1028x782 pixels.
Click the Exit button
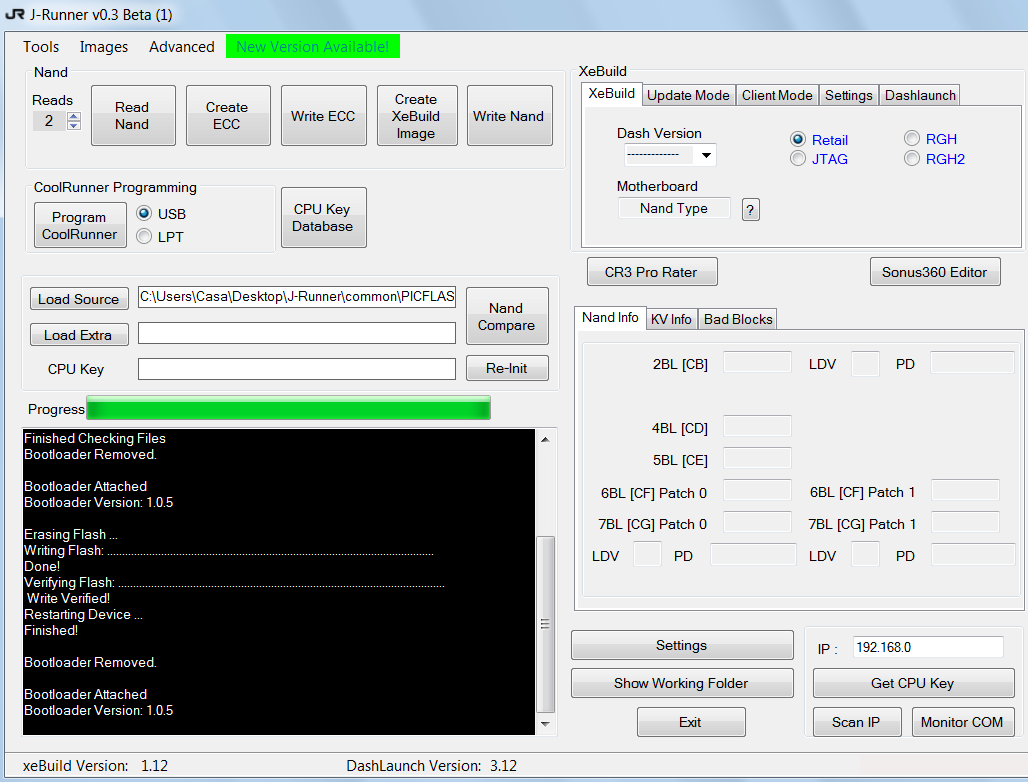click(x=691, y=722)
